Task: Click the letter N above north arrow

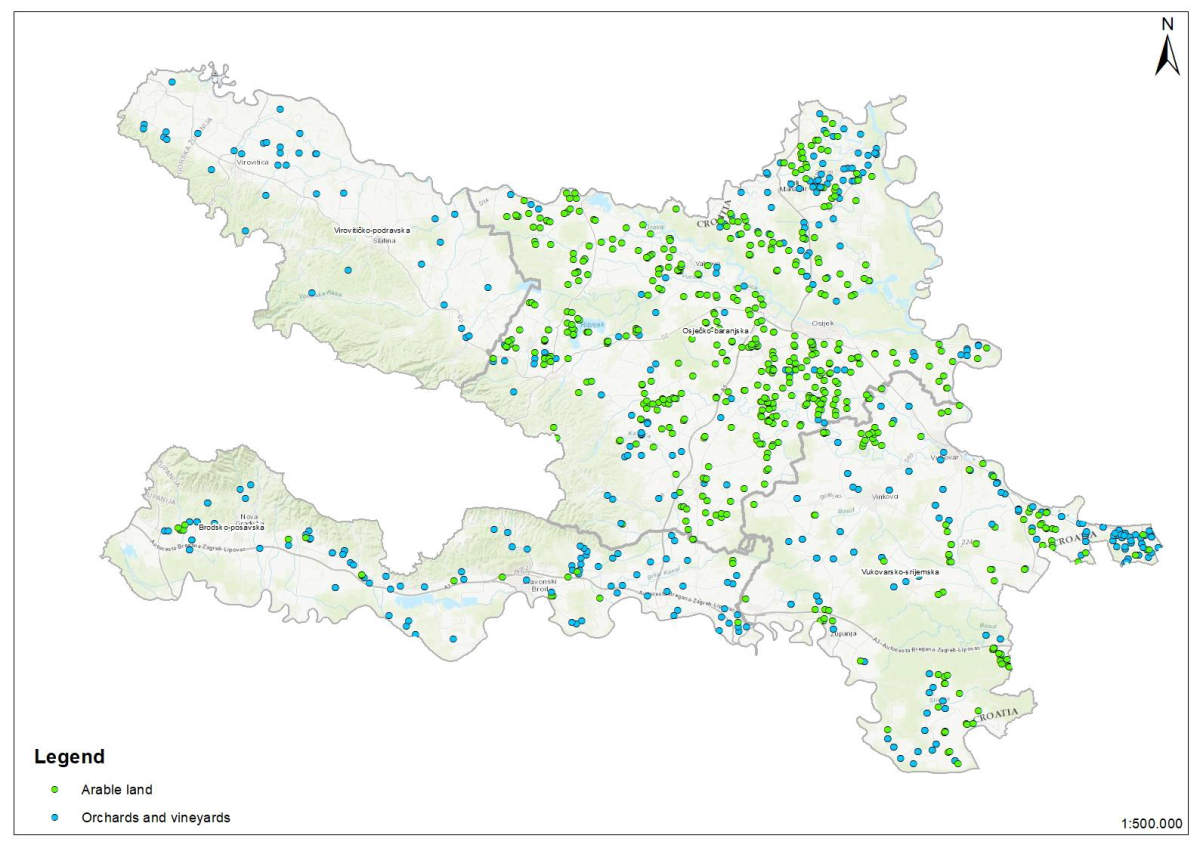Action: [1166, 23]
